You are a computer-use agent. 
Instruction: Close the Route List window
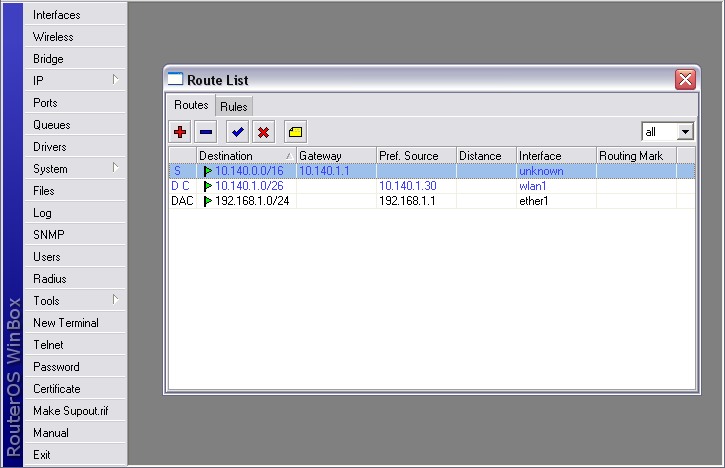(685, 80)
